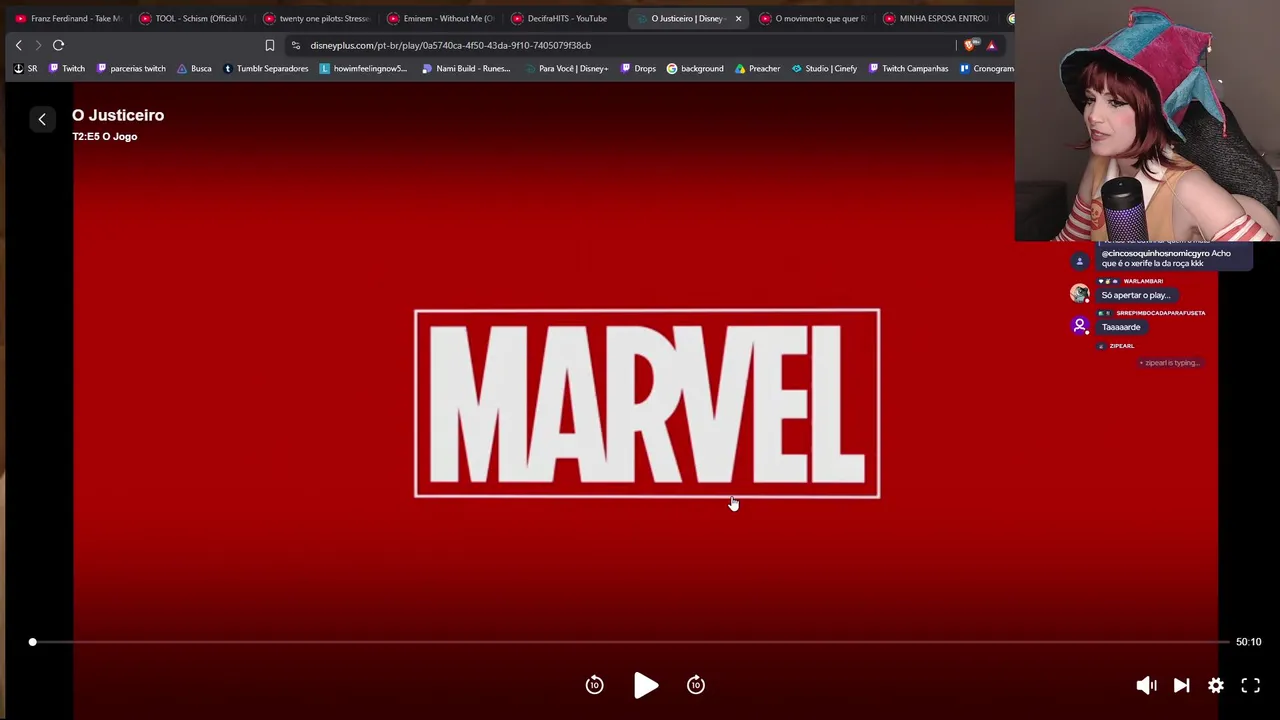Click the browser back arrow
The image size is (1280, 720).
pyautogui.click(x=18, y=45)
